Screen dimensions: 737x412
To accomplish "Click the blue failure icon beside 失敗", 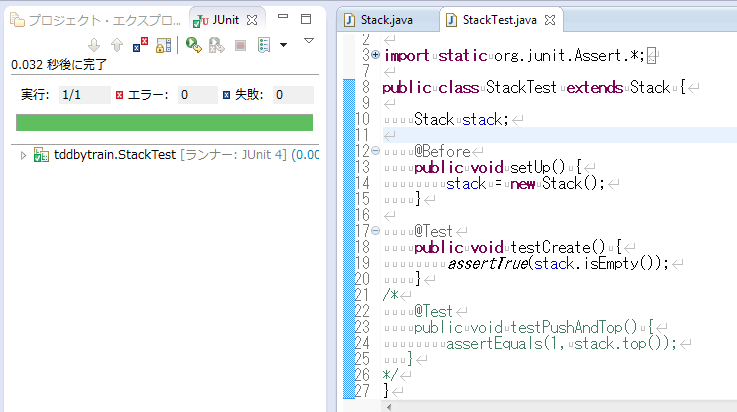I will coord(227,95).
